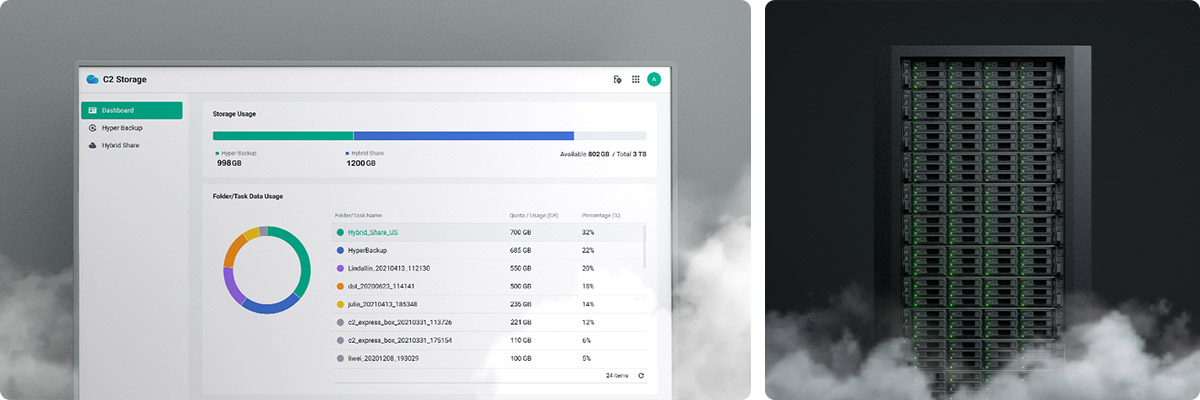
Task: Click the purple dot beside Lindallin_20210413_112130
Action: tap(340, 268)
